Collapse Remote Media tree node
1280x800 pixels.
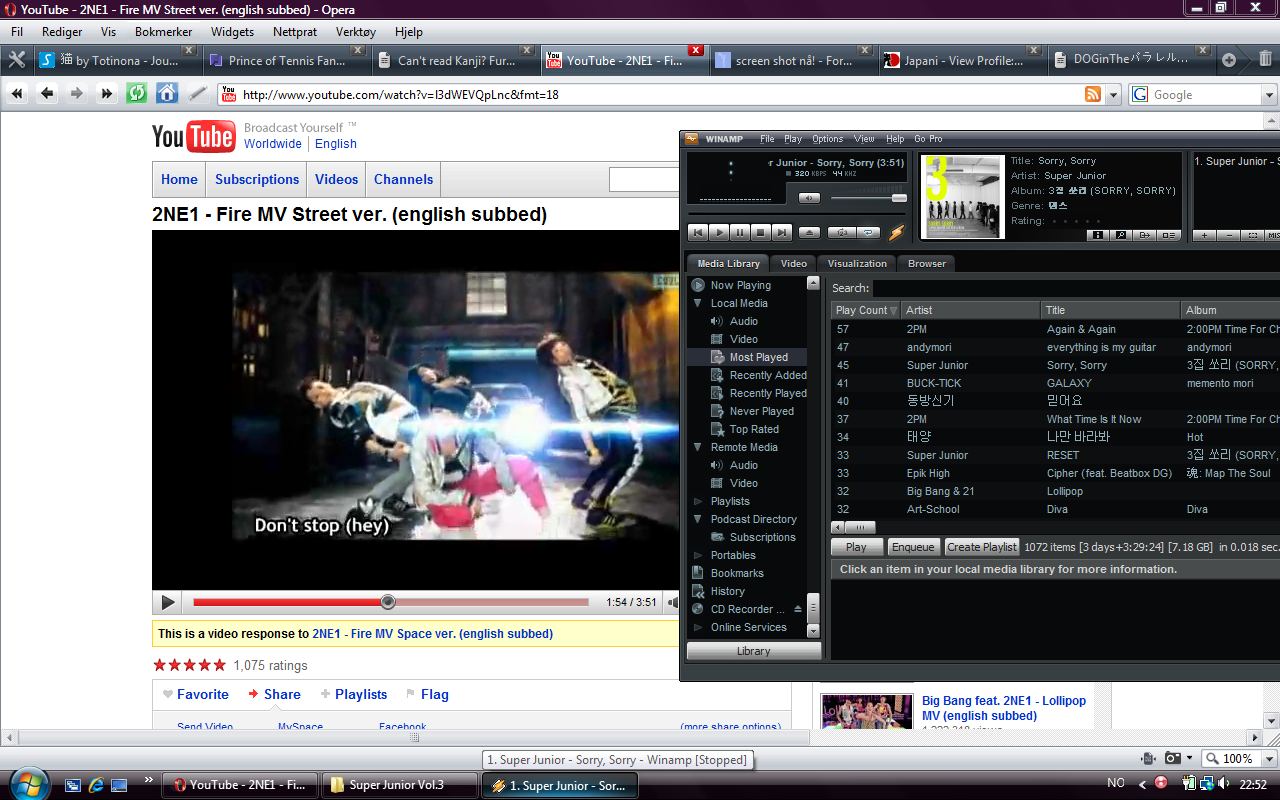698,447
